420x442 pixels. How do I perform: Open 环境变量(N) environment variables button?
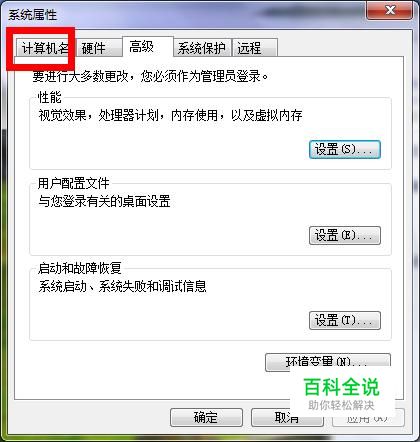click(328, 362)
